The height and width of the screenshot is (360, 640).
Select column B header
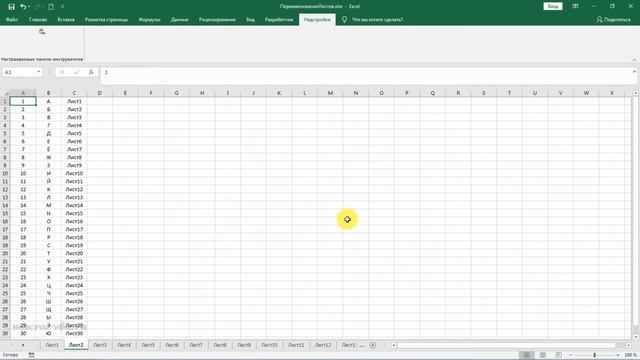click(x=48, y=93)
